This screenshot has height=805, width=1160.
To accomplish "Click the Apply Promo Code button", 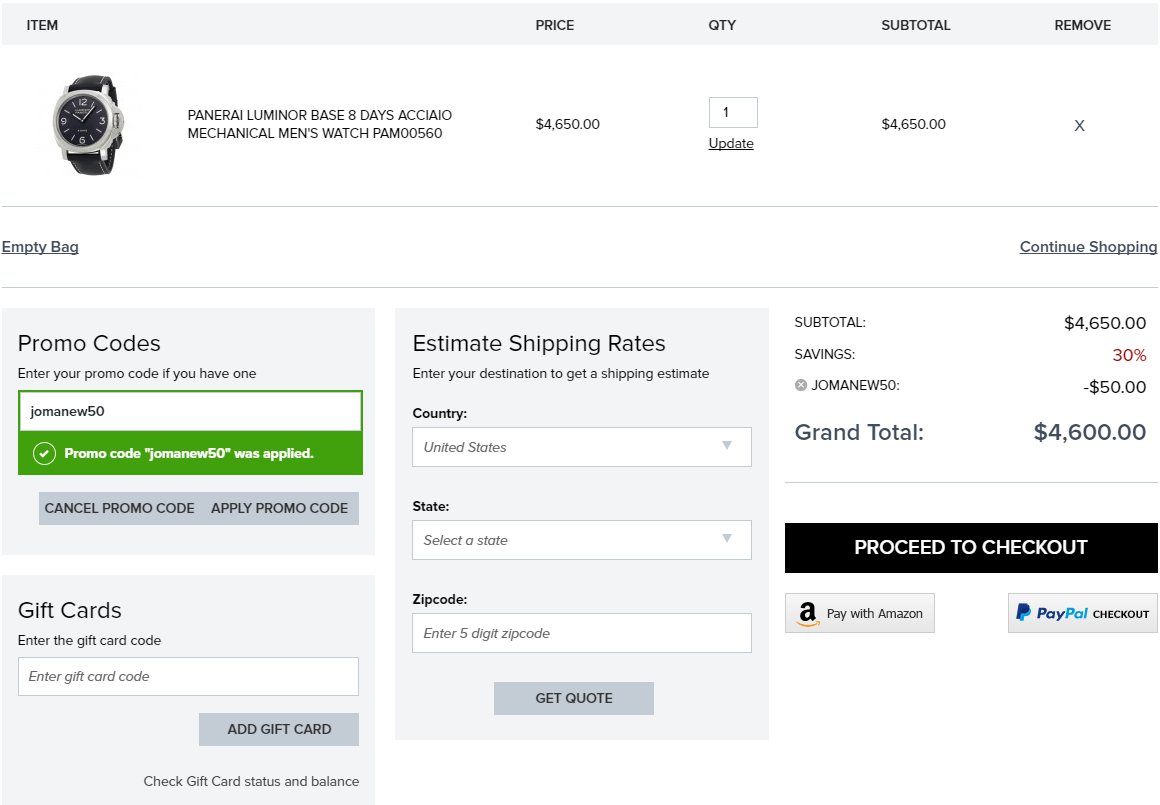I will (280, 508).
